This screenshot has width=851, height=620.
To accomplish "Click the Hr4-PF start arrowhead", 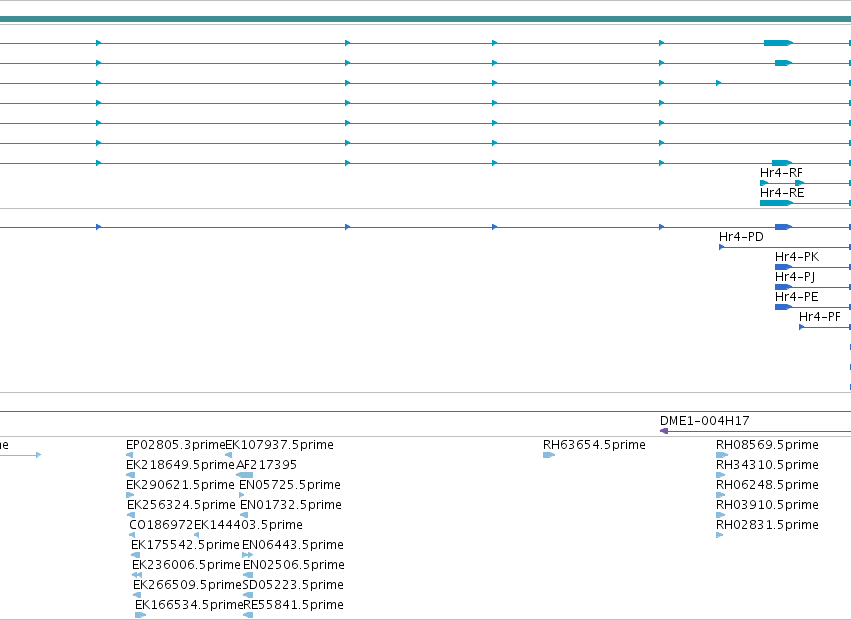I will [802, 327].
